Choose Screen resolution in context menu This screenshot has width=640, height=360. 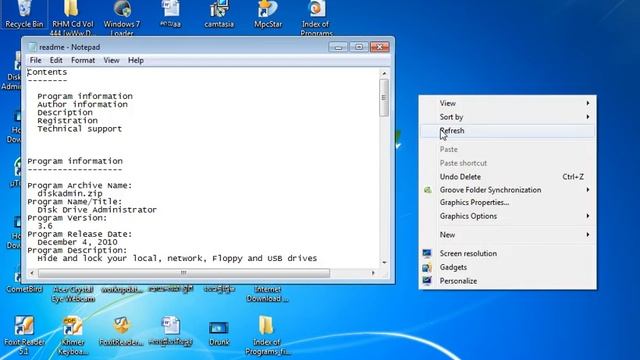tap(507, 253)
